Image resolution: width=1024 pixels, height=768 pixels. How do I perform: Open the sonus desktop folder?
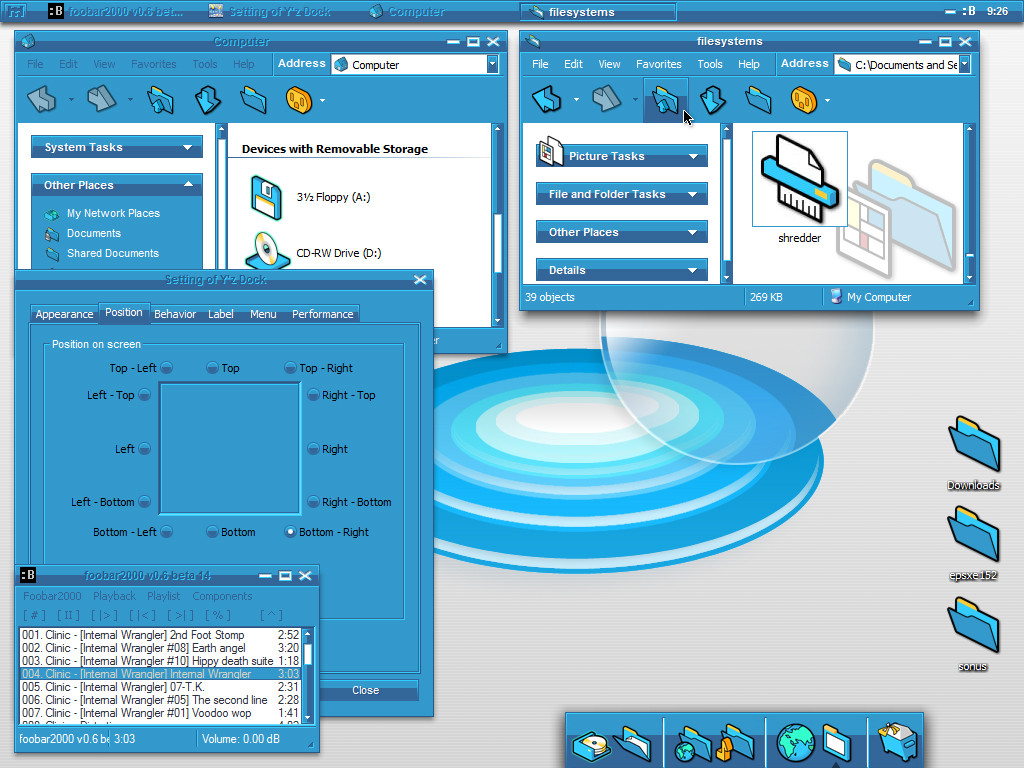[x=974, y=625]
